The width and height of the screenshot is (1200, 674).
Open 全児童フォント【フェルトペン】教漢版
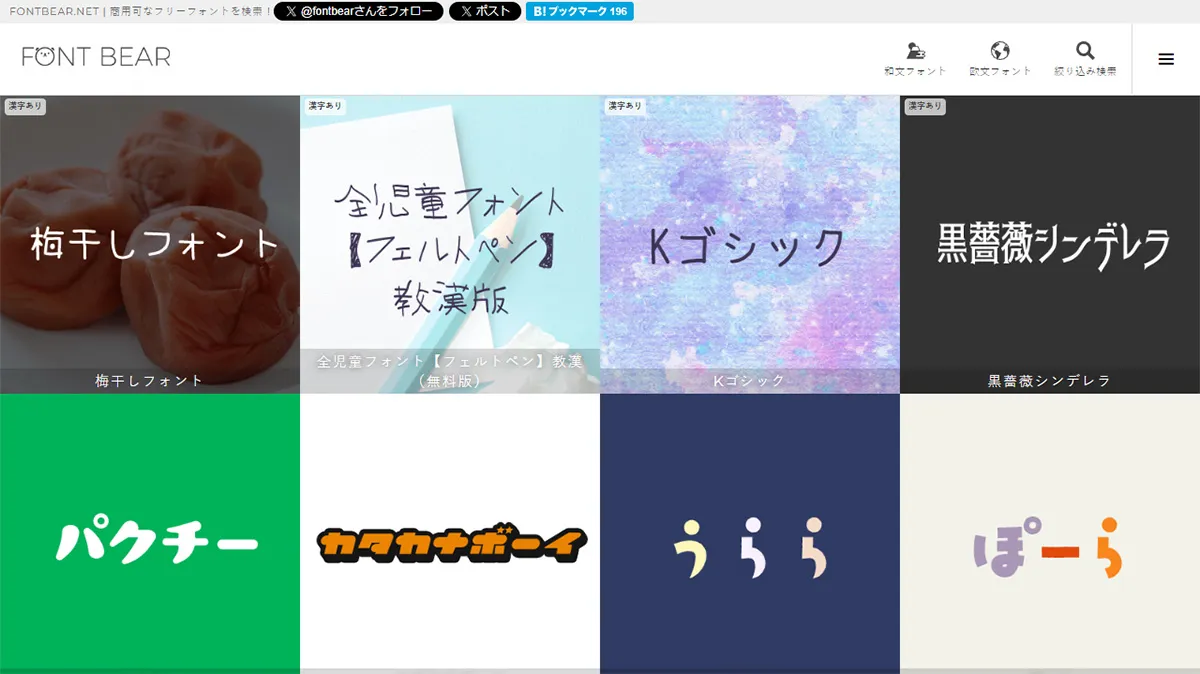pos(450,240)
